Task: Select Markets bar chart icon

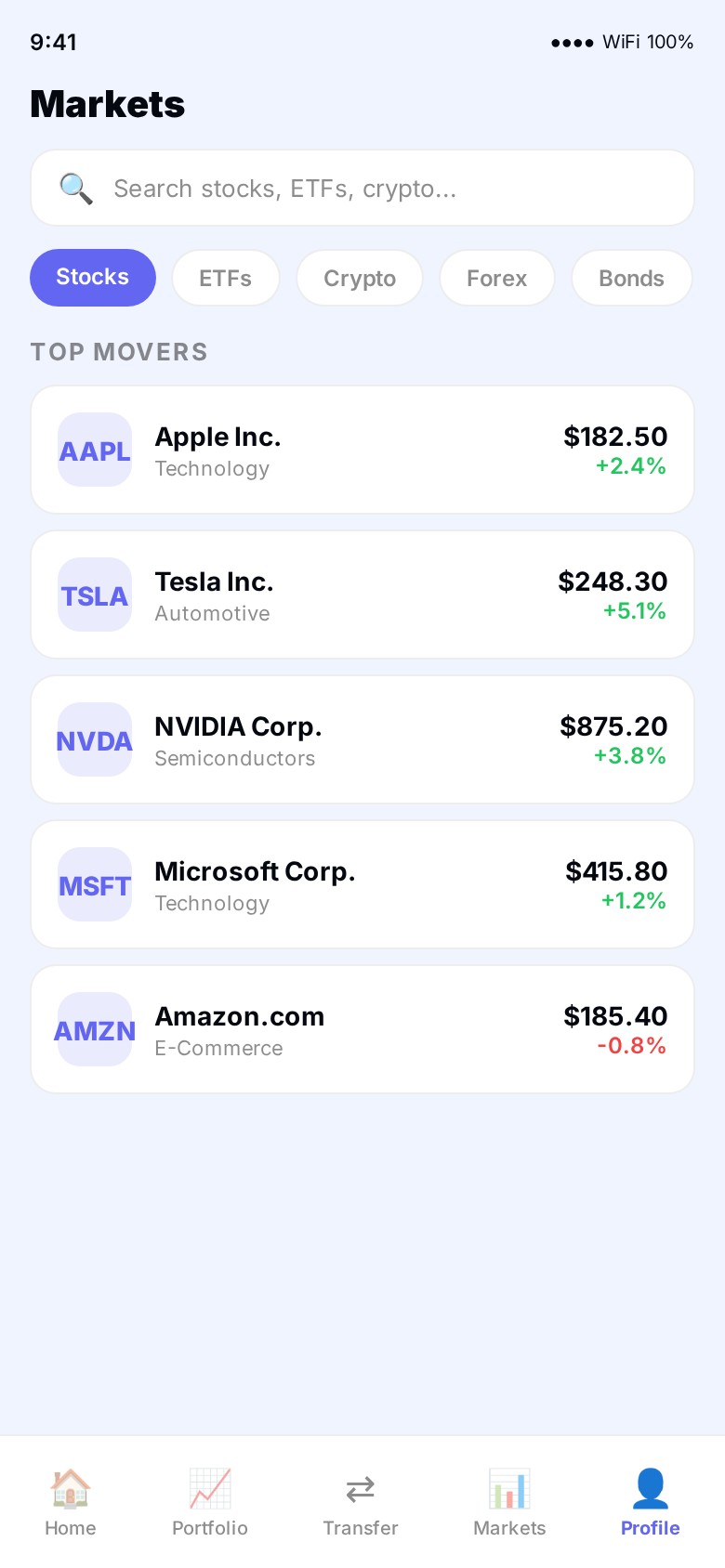Action: coord(509,1488)
